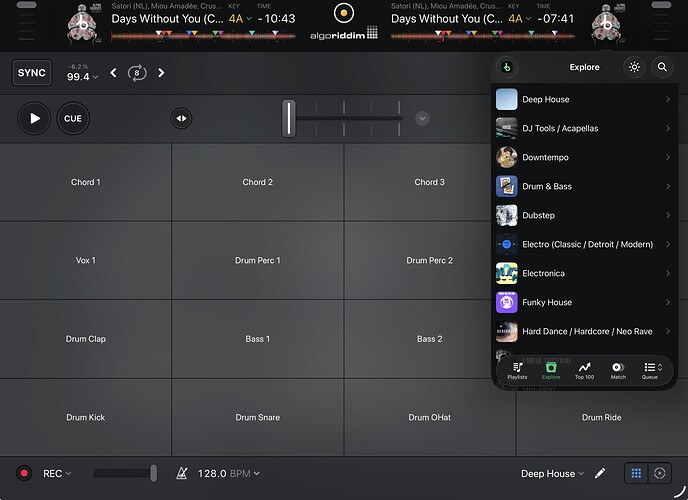Viewport: 688px width, 500px height.
Task: Click the green Beatport source icon
Action: [507, 68]
